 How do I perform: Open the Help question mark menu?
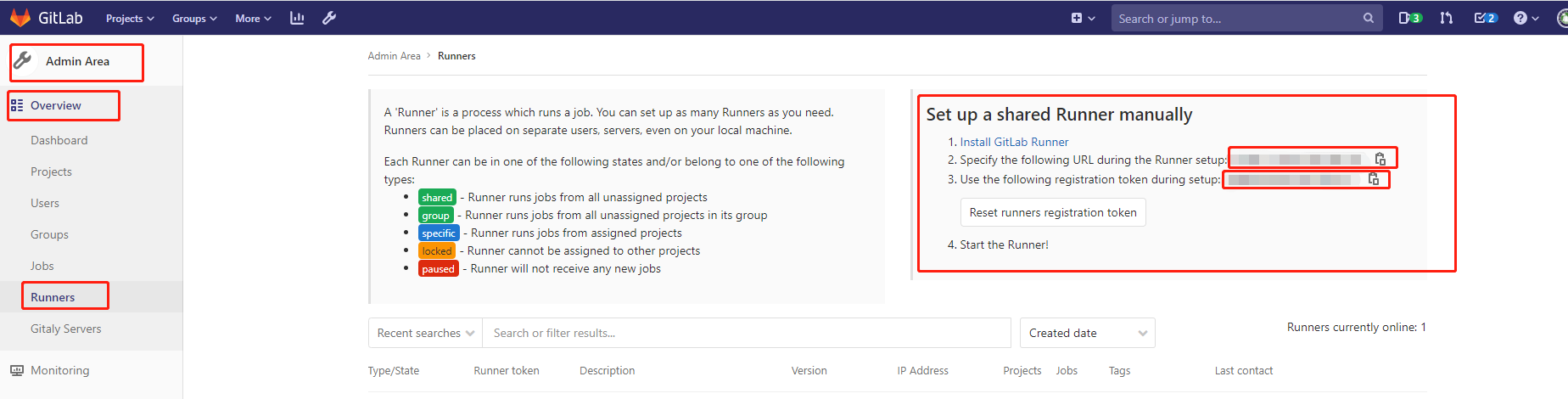pyautogui.click(x=1526, y=18)
